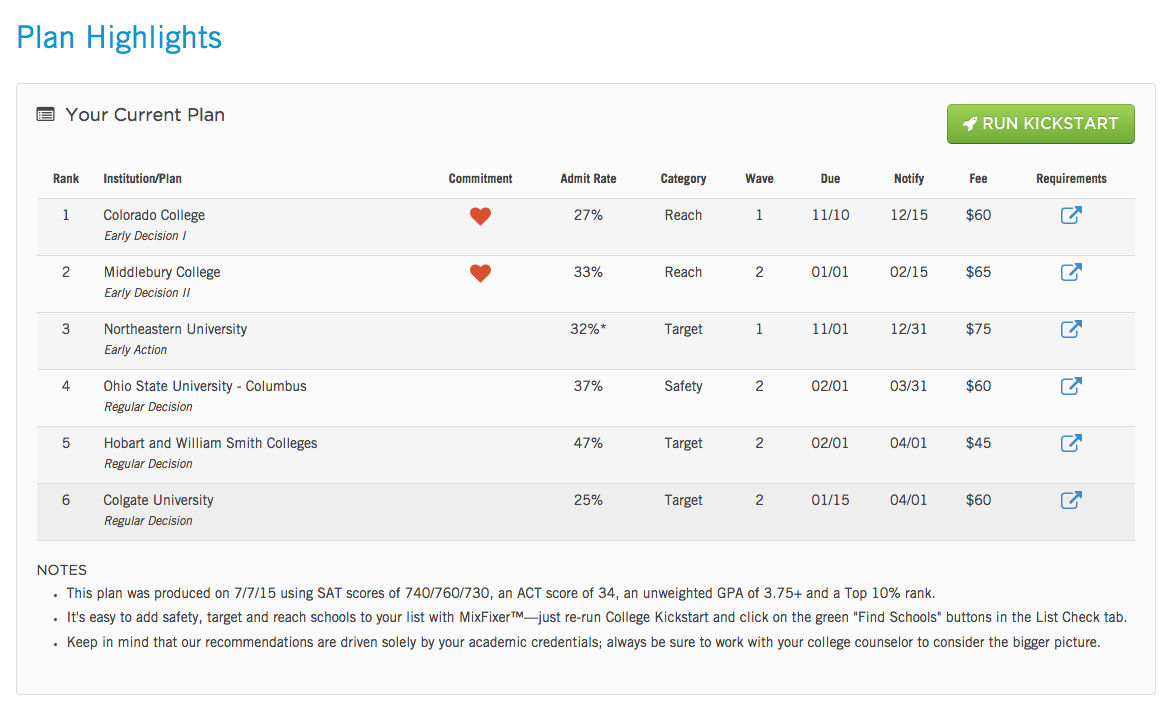This screenshot has width=1172, height=711.
Task: Open requirements link for Middlebury College
Action: (x=1071, y=272)
